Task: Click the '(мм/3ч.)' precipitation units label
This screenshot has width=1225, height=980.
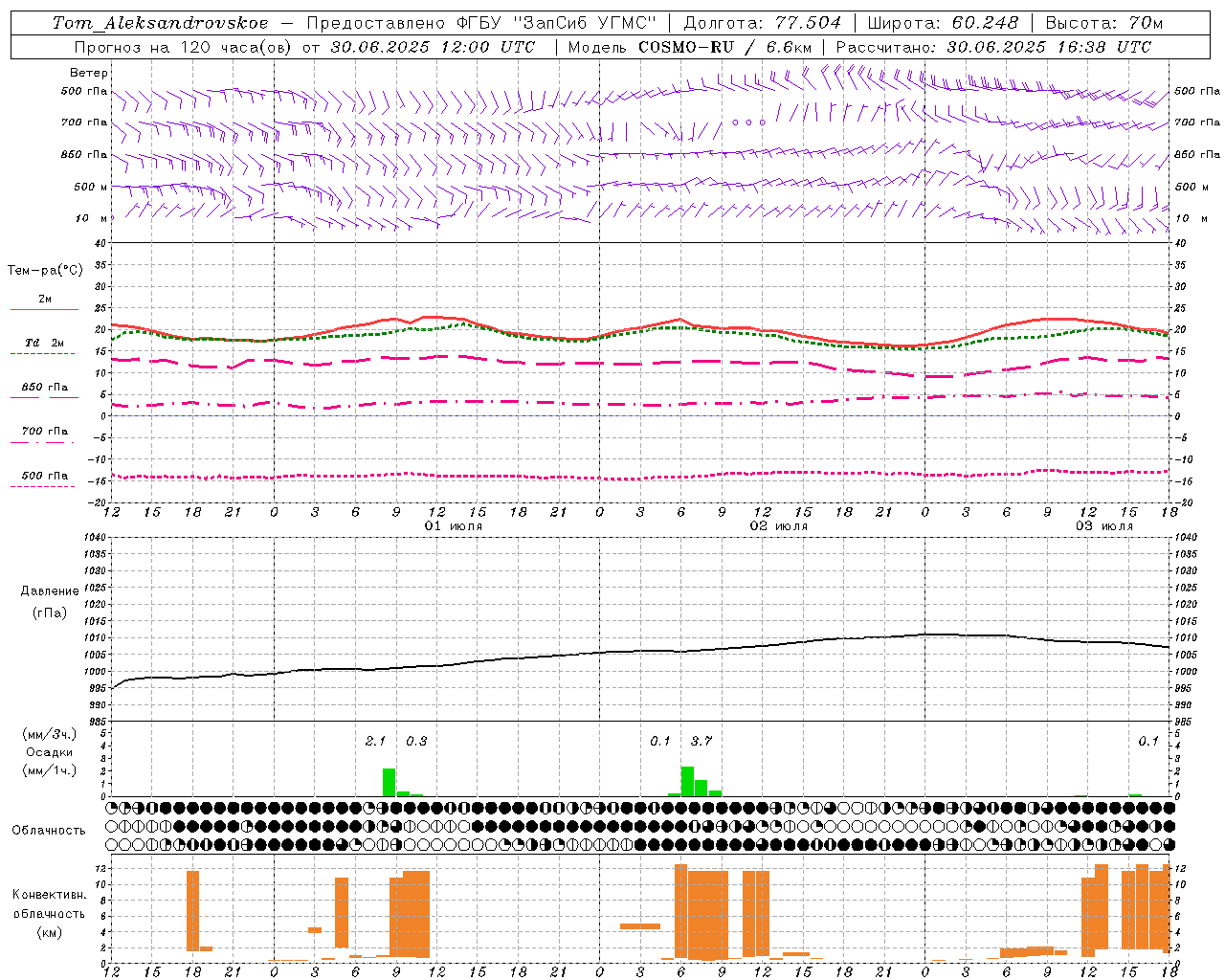Action: pyautogui.click(x=50, y=734)
